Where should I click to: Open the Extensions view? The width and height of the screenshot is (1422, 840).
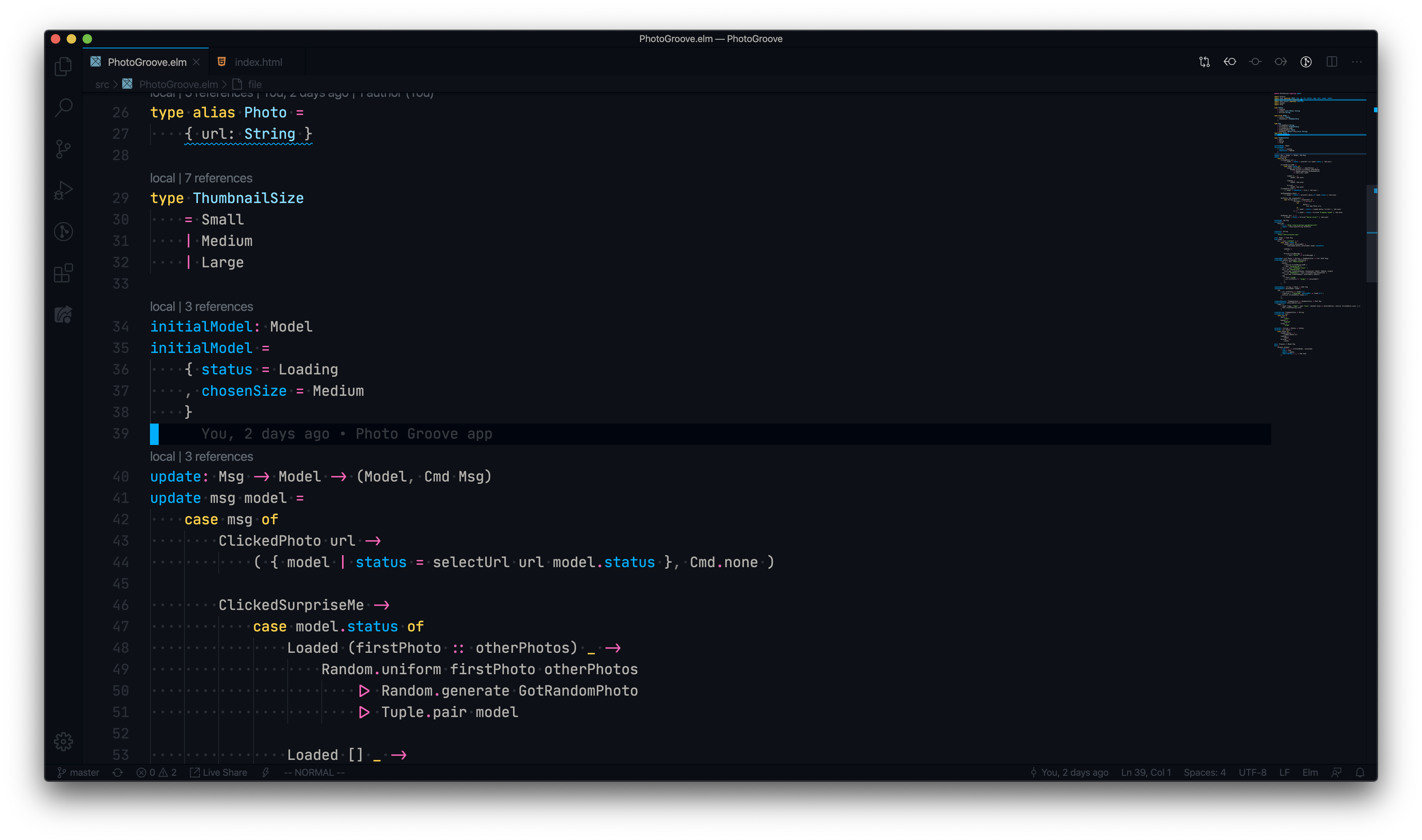coord(63,273)
